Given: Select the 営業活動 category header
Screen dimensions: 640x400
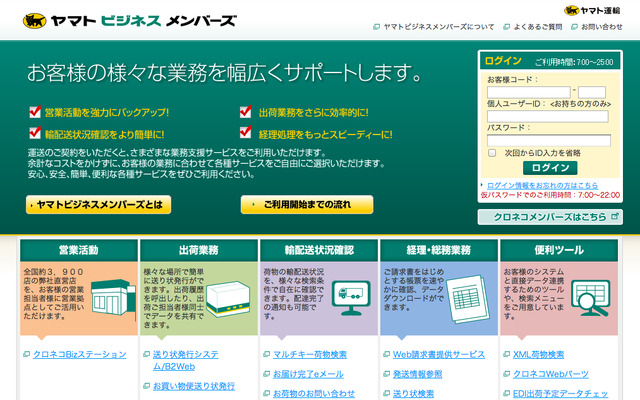Looking at the screenshot, I should point(79,250).
